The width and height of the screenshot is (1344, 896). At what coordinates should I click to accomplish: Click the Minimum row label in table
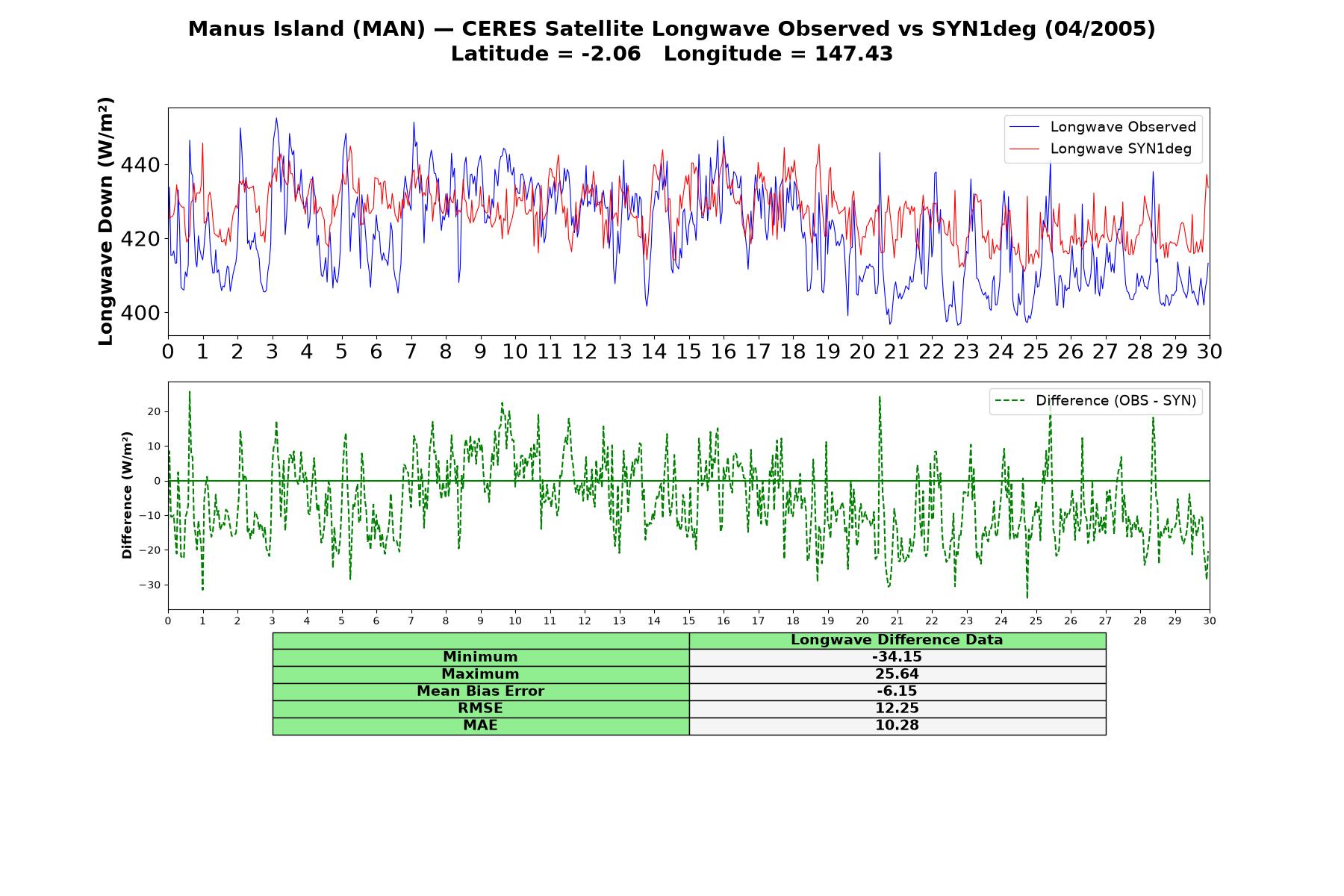tap(480, 657)
